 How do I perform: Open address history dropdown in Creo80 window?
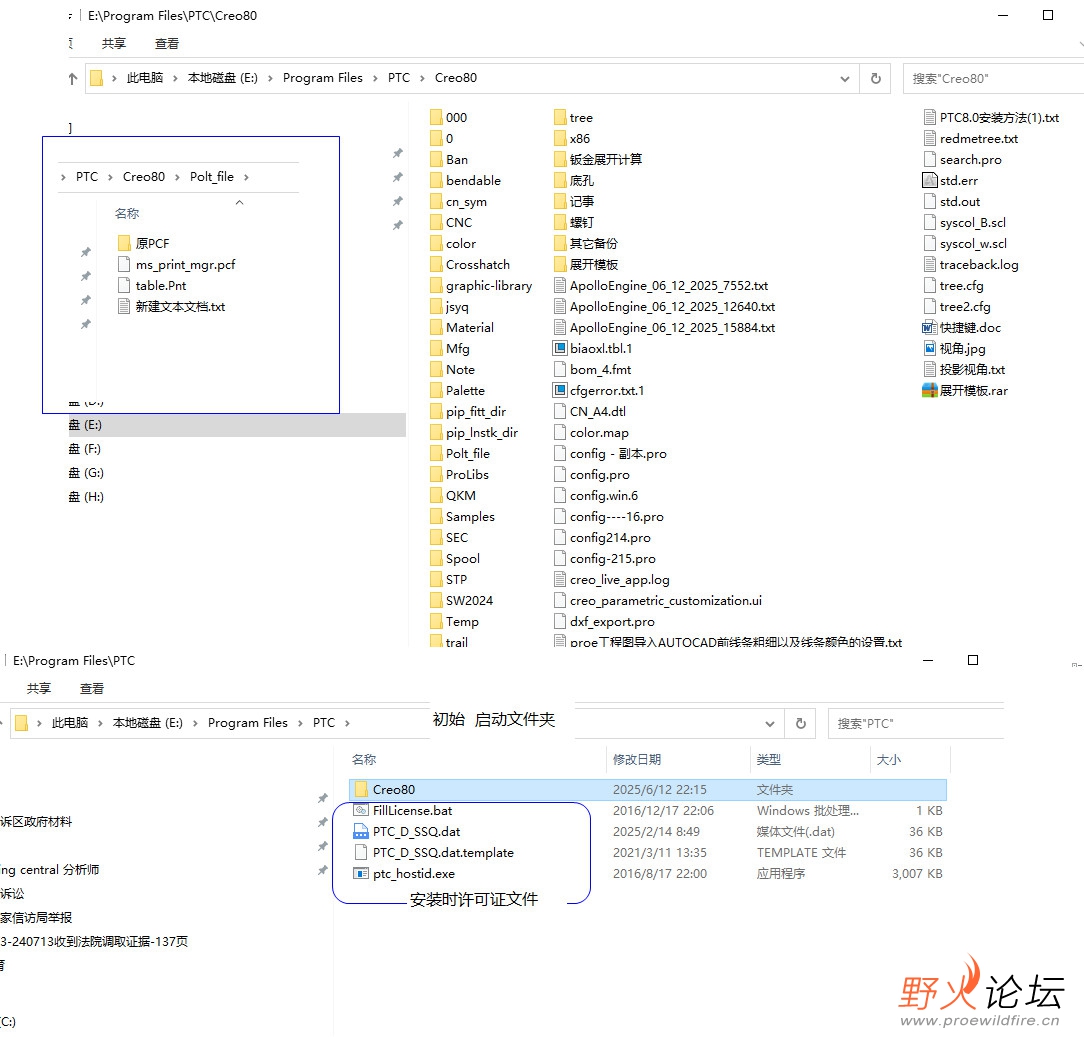point(845,79)
